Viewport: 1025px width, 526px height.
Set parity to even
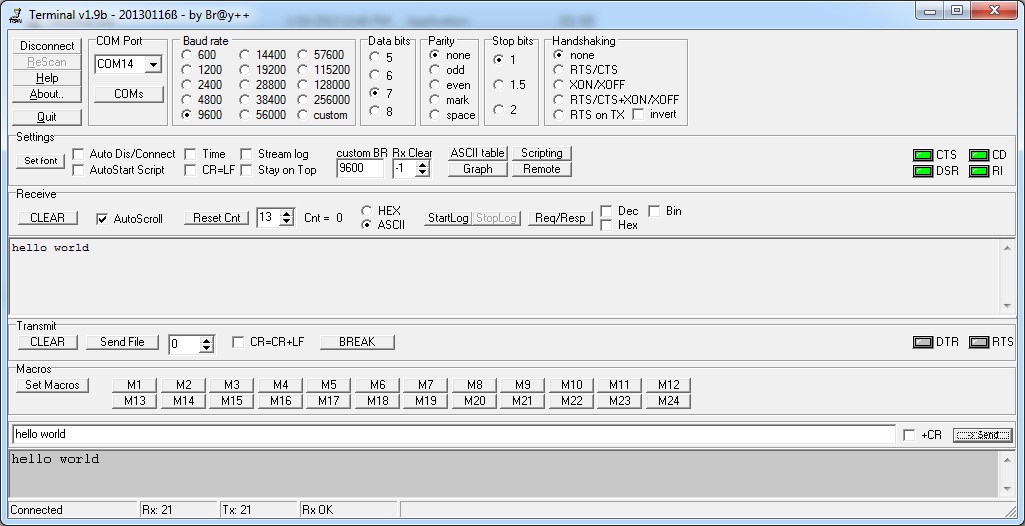click(x=435, y=85)
